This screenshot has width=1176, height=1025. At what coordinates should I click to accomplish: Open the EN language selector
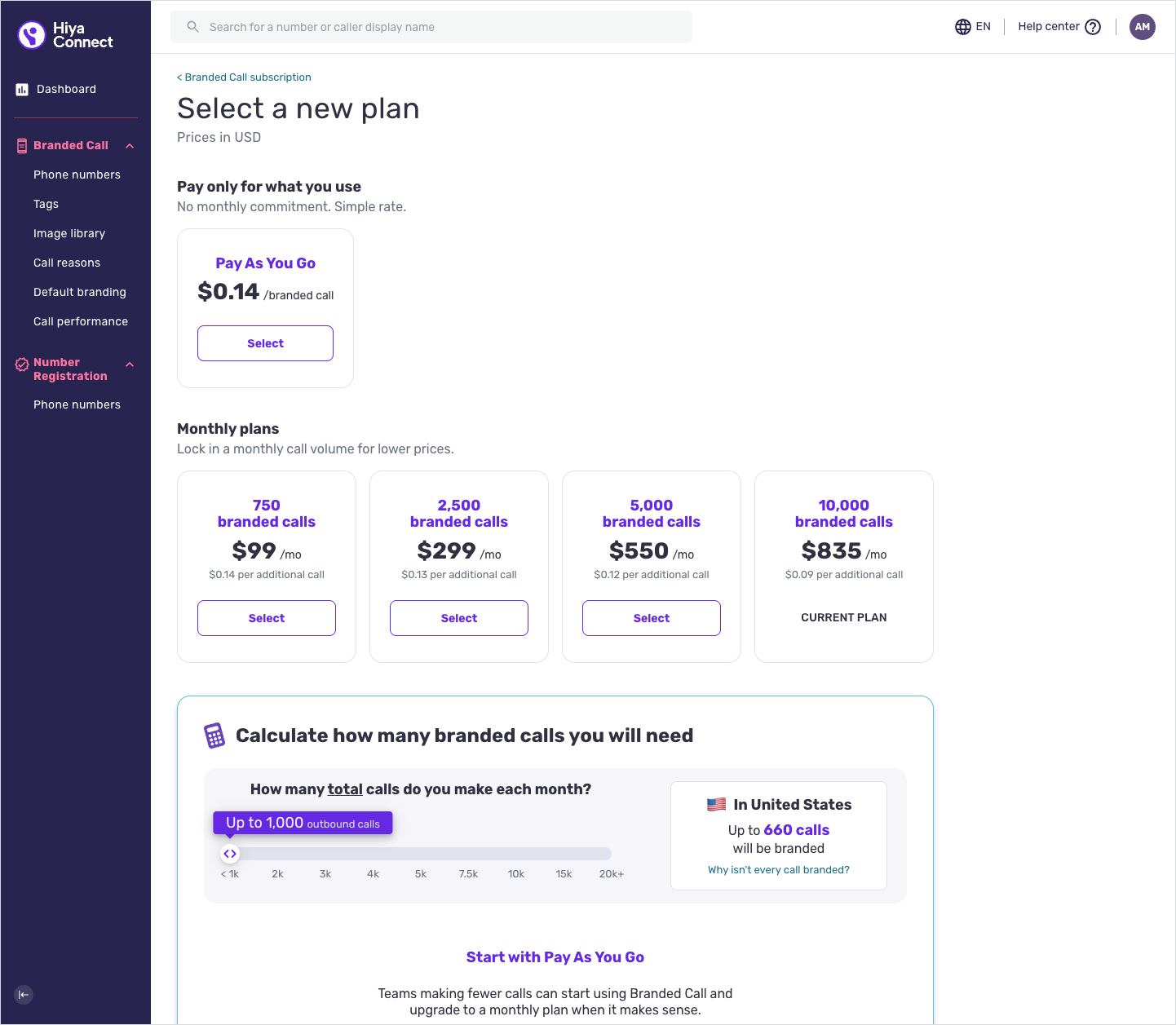(x=973, y=27)
